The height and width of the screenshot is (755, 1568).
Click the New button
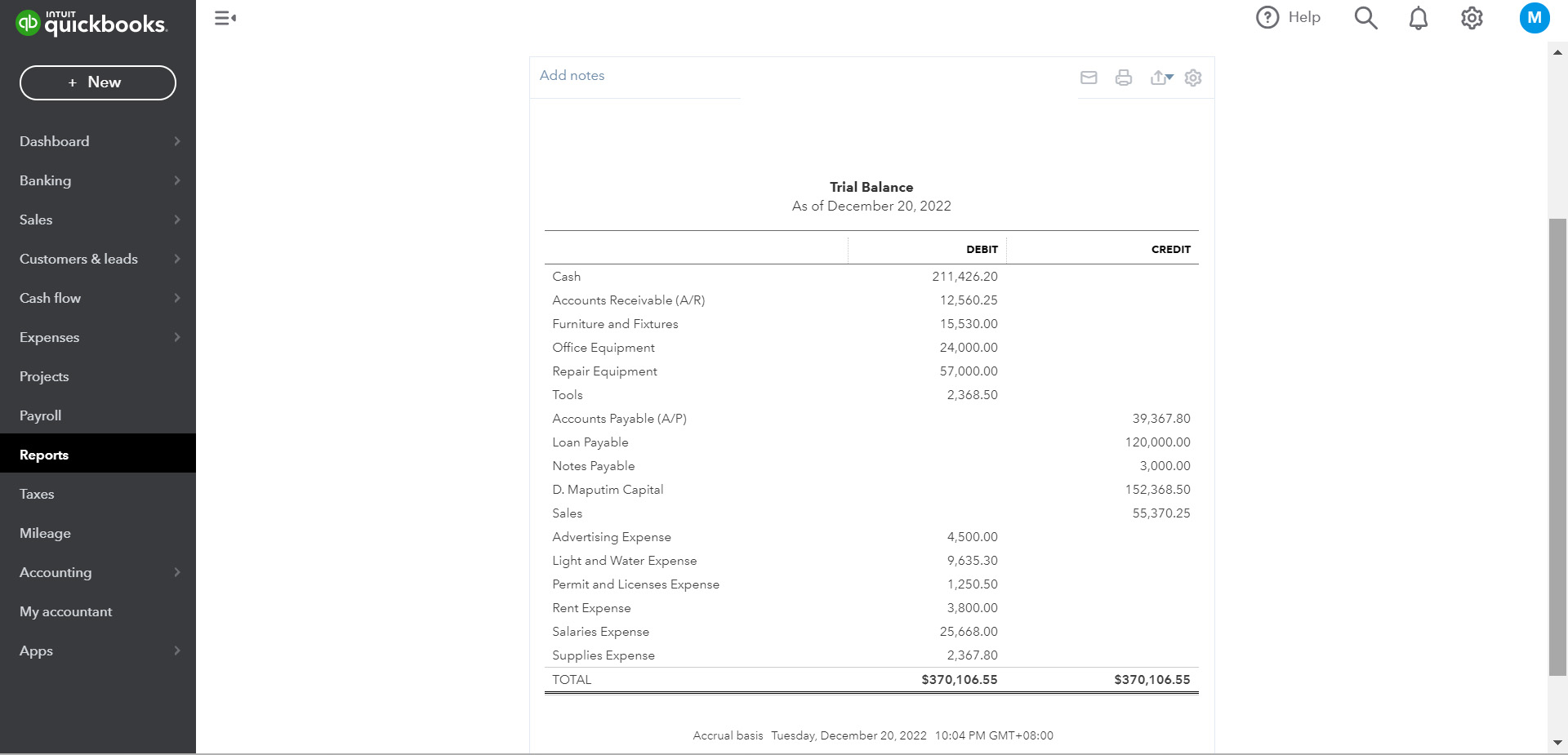[x=98, y=82]
